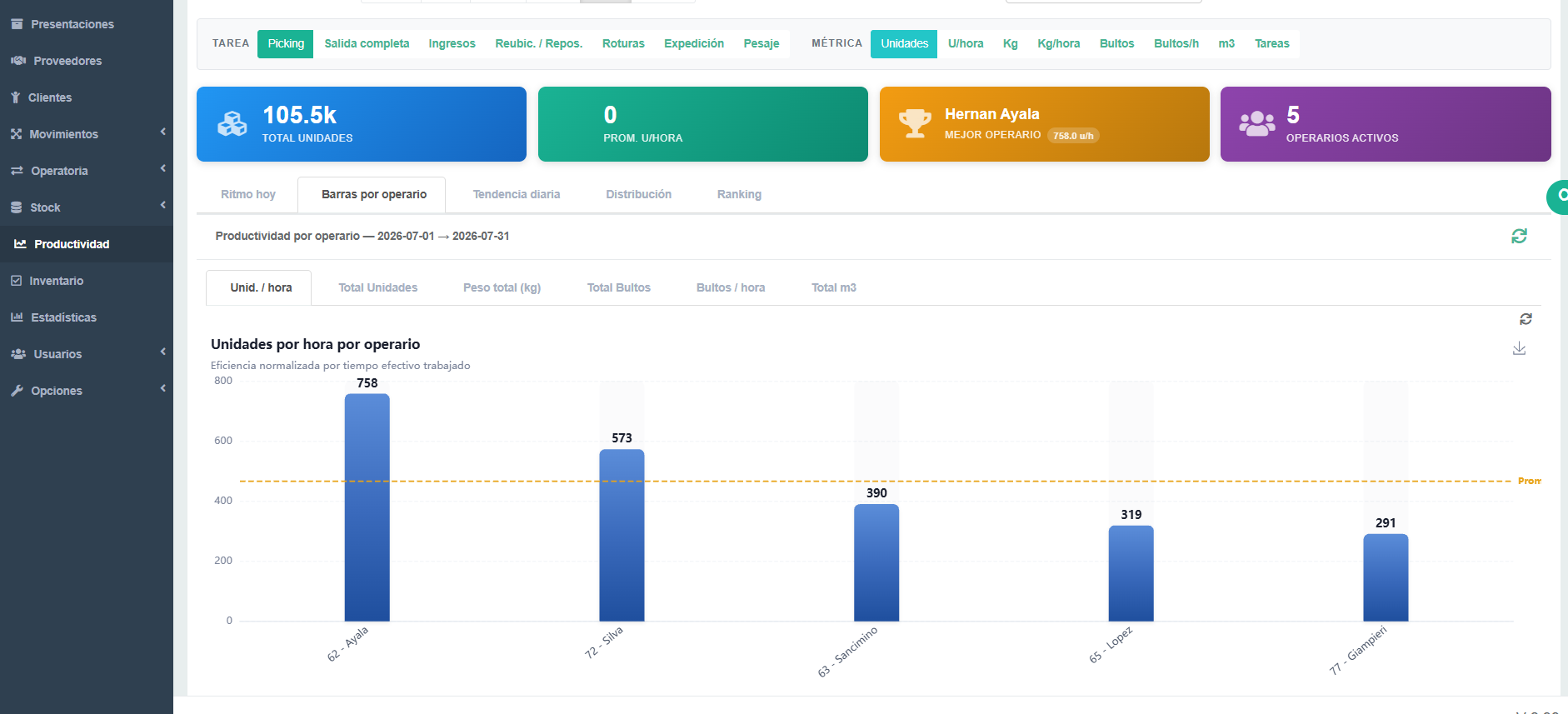Click the Opciones wrench icon
The width and height of the screenshot is (1568, 714).
pyautogui.click(x=17, y=391)
